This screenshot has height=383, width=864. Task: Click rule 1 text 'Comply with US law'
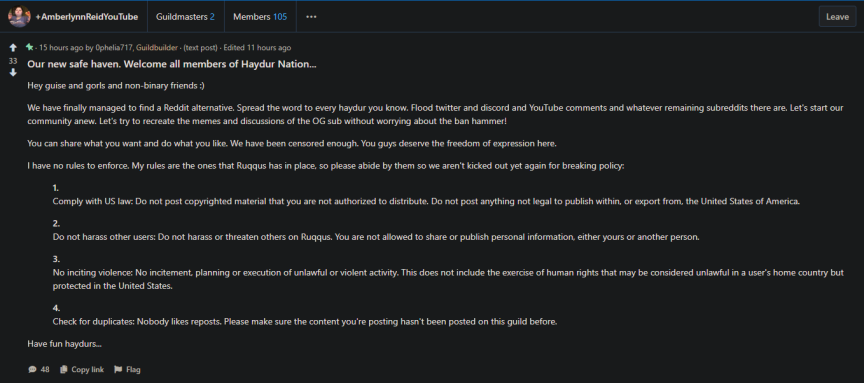tap(426, 201)
